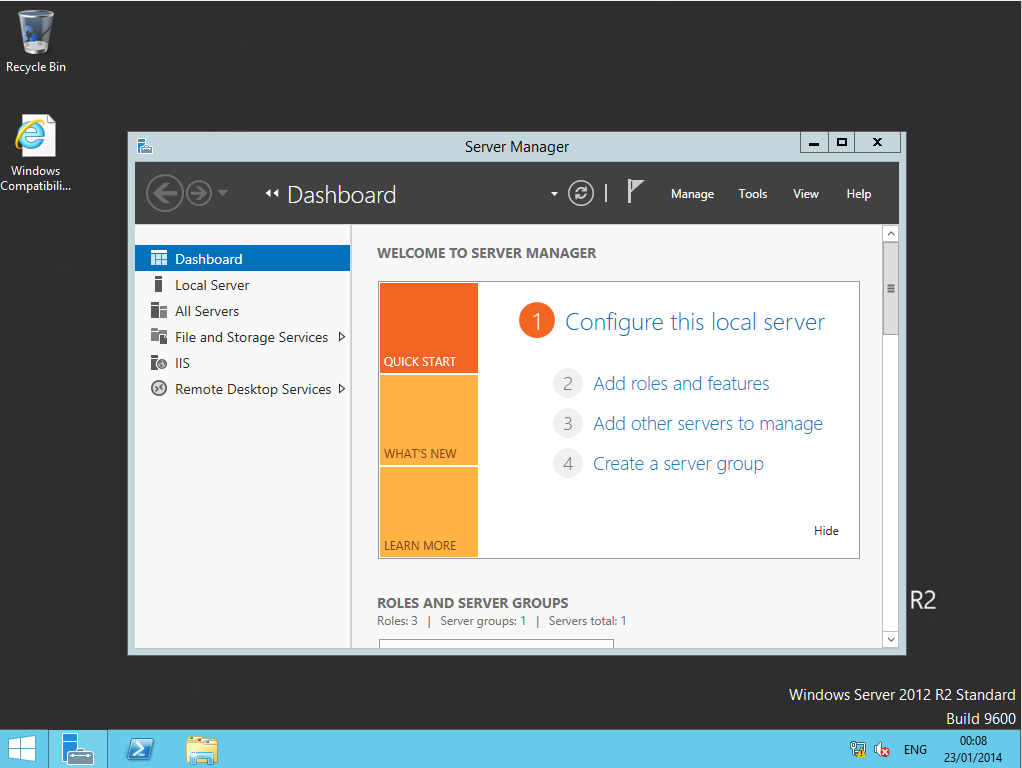
Task: Hide the welcome tile
Action: pyautogui.click(x=826, y=531)
